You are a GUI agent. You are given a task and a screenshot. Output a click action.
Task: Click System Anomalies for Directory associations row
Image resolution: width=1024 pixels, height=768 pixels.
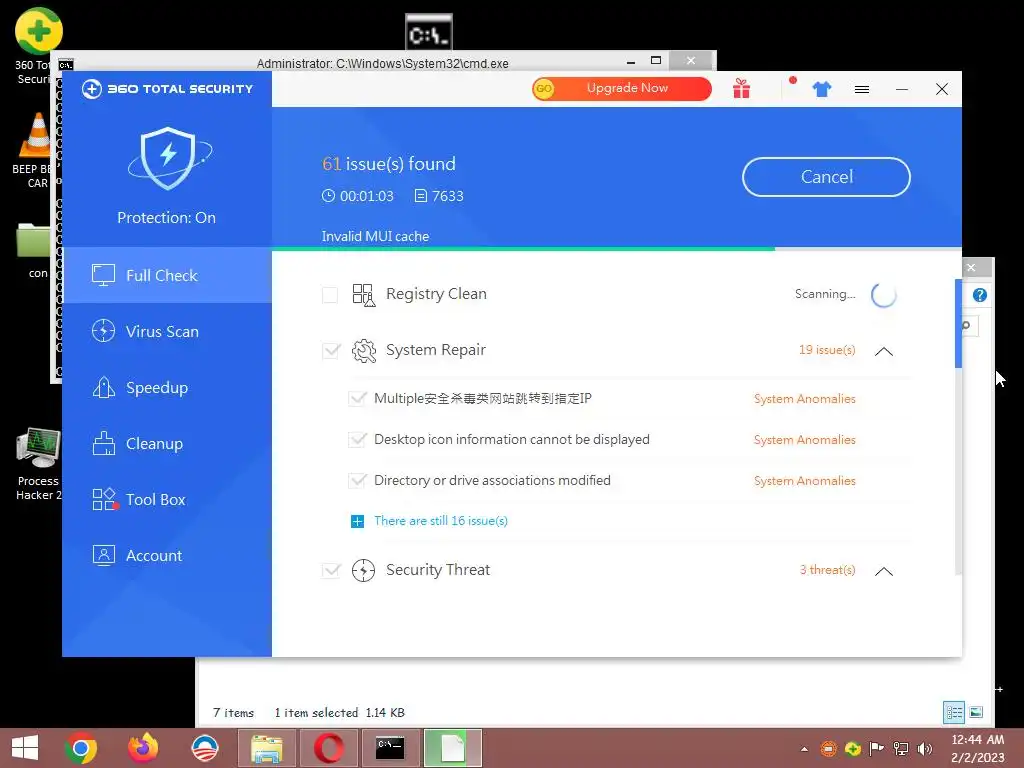tap(805, 481)
